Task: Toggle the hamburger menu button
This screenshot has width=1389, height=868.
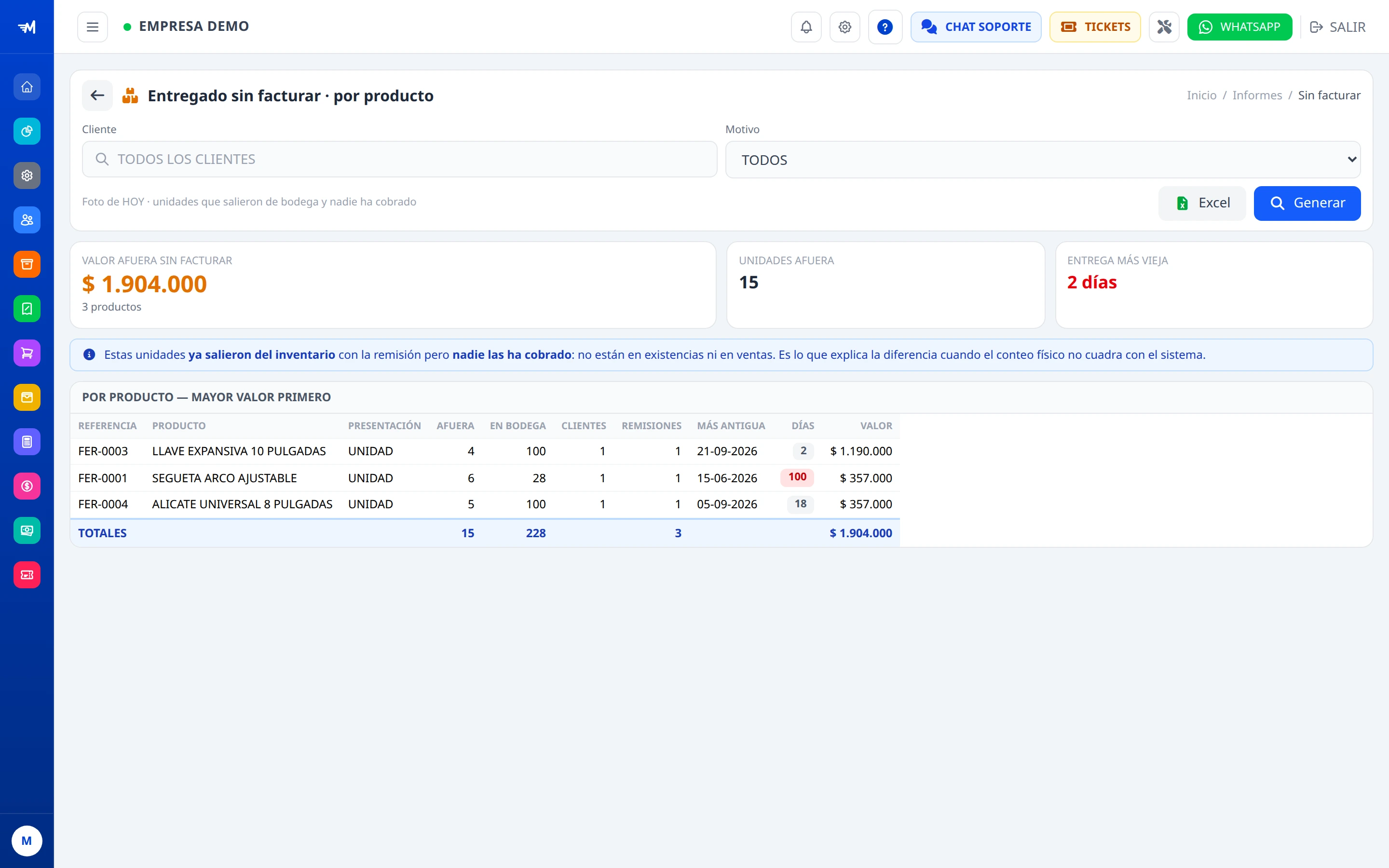Action: [x=93, y=27]
